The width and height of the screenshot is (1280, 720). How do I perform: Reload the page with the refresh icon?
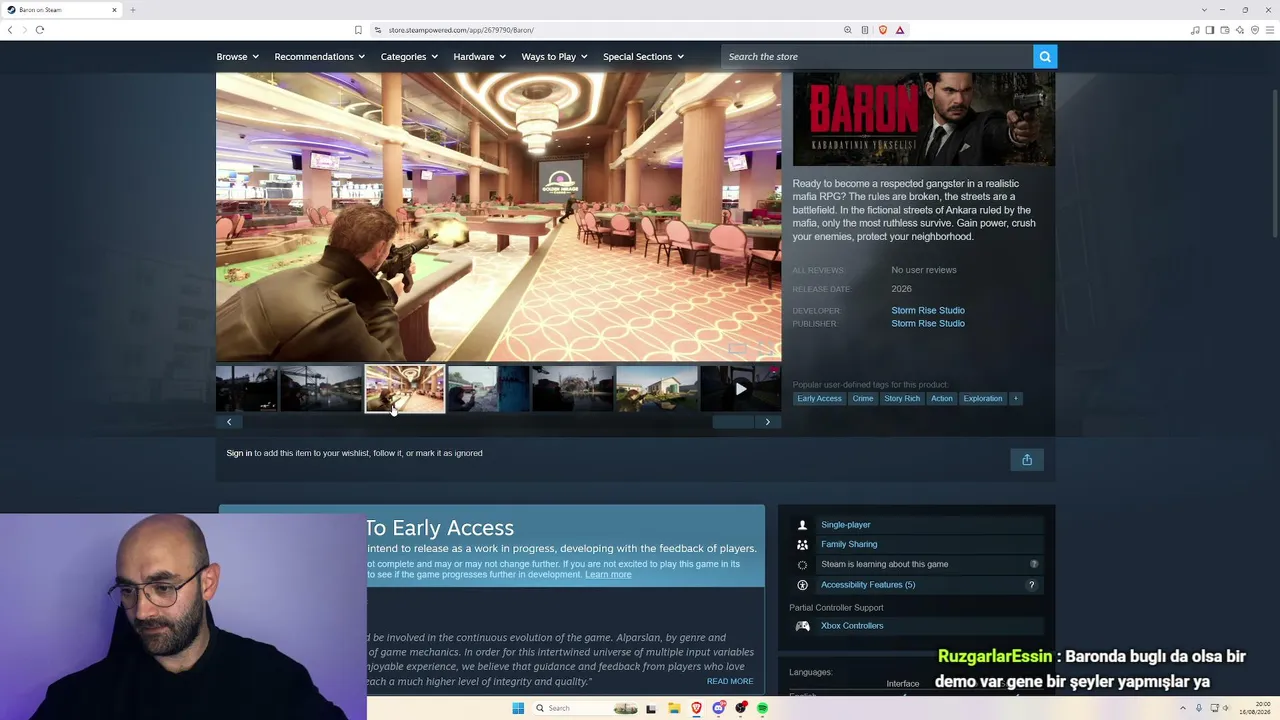click(40, 30)
